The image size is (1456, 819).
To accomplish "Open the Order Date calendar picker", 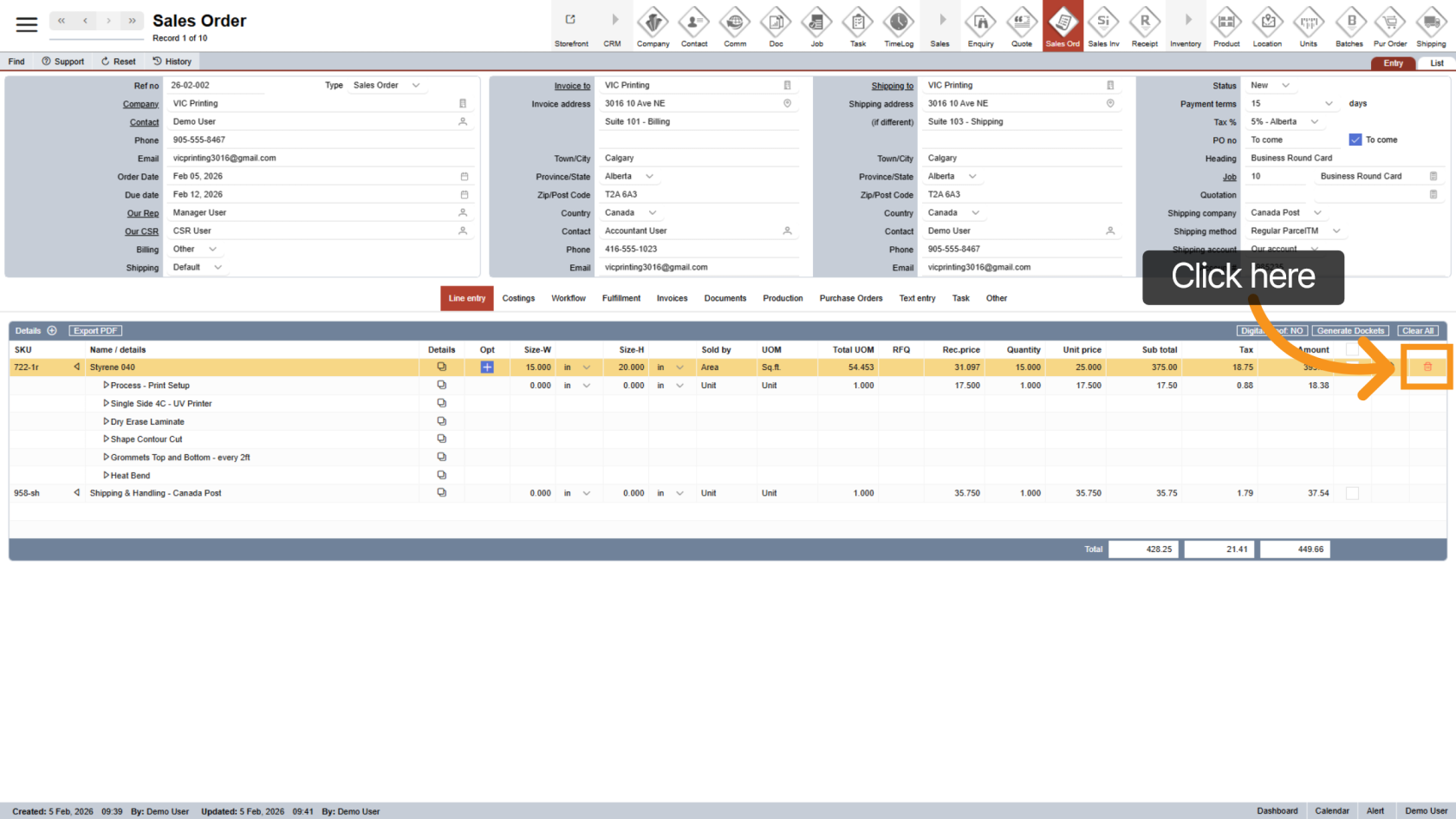I will point(464,177).
